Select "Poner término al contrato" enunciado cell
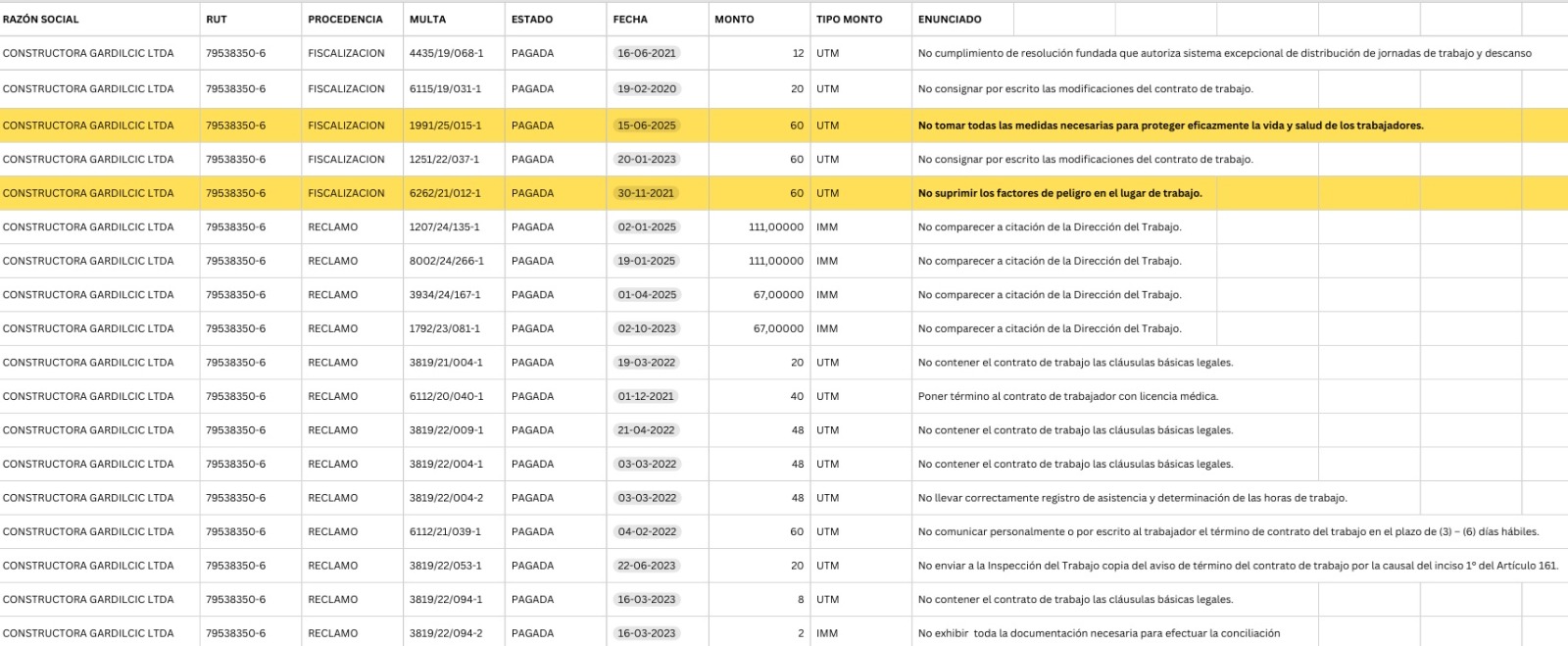1568x646 pixels. pos(1067,397)
